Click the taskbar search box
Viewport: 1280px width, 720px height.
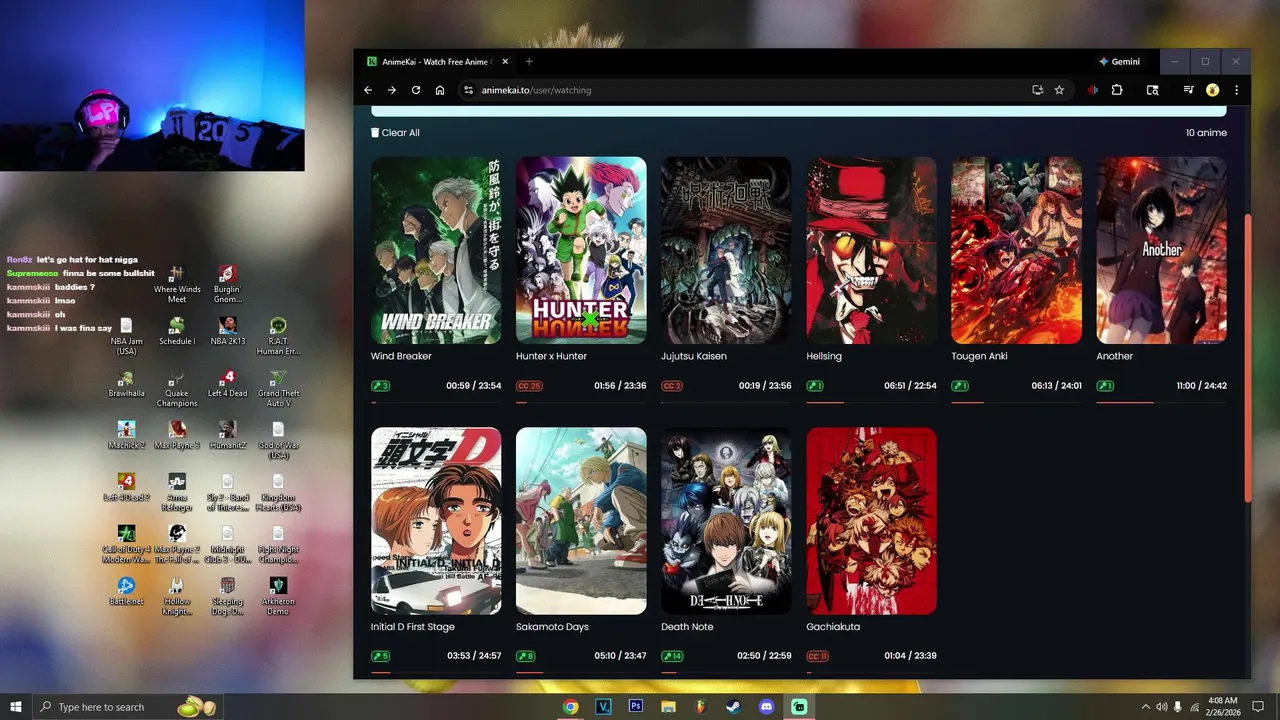pyautogui.click(x=129, y=707)
